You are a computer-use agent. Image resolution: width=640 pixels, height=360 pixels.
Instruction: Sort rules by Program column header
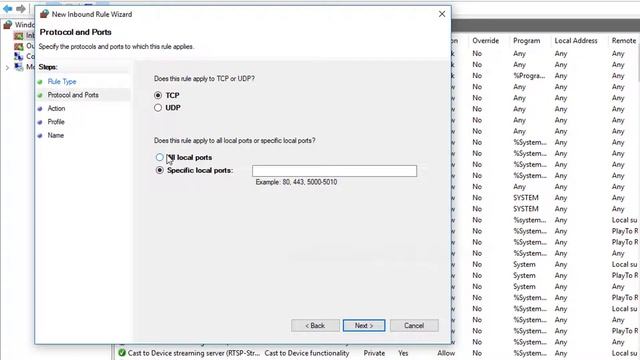[x=527, y=41]
